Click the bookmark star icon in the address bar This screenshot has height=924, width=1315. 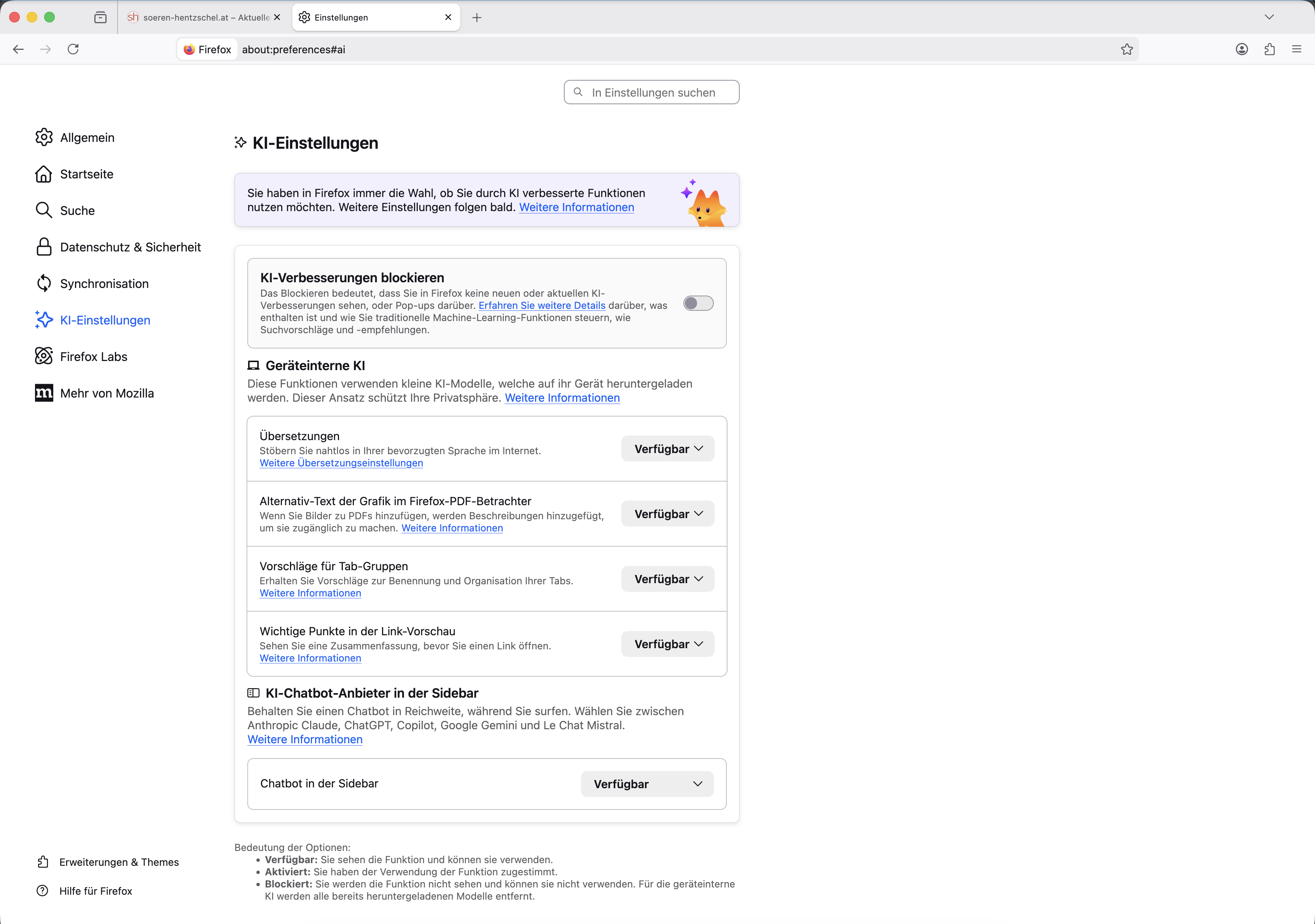(x=1127, y=49)
